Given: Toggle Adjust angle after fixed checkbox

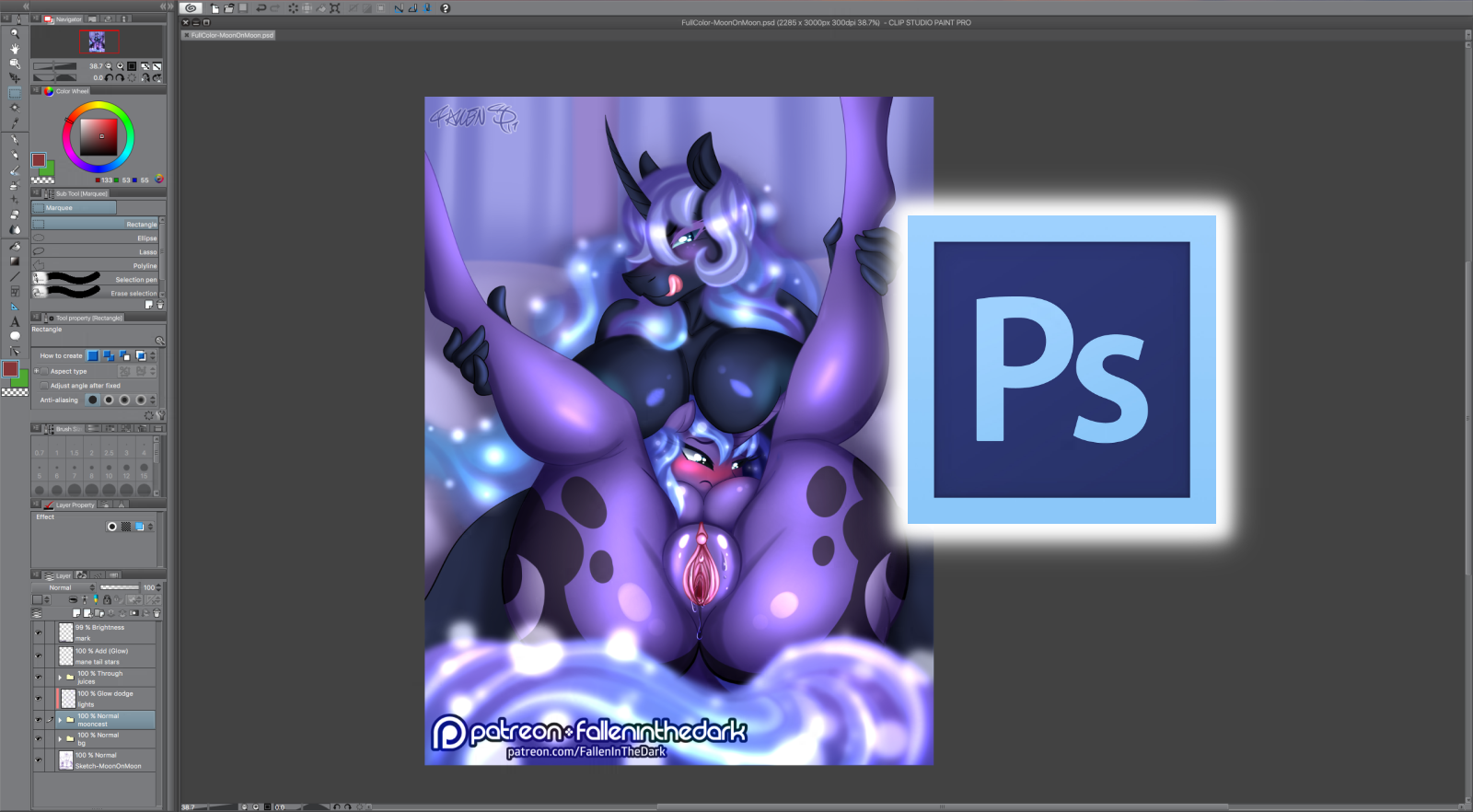Looking at the screenshot, I should click(x=44, y=386).
